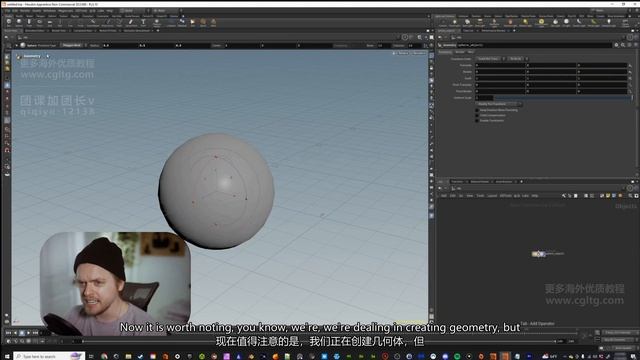Click the Uniform Scale value field
This screenshot has height=360, width=640.
pyautogui.click(x=484, y=98)
